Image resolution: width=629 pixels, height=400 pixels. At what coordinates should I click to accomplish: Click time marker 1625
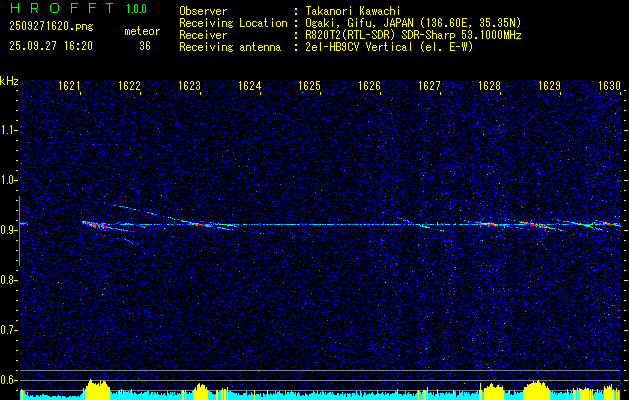pos(310,85)
